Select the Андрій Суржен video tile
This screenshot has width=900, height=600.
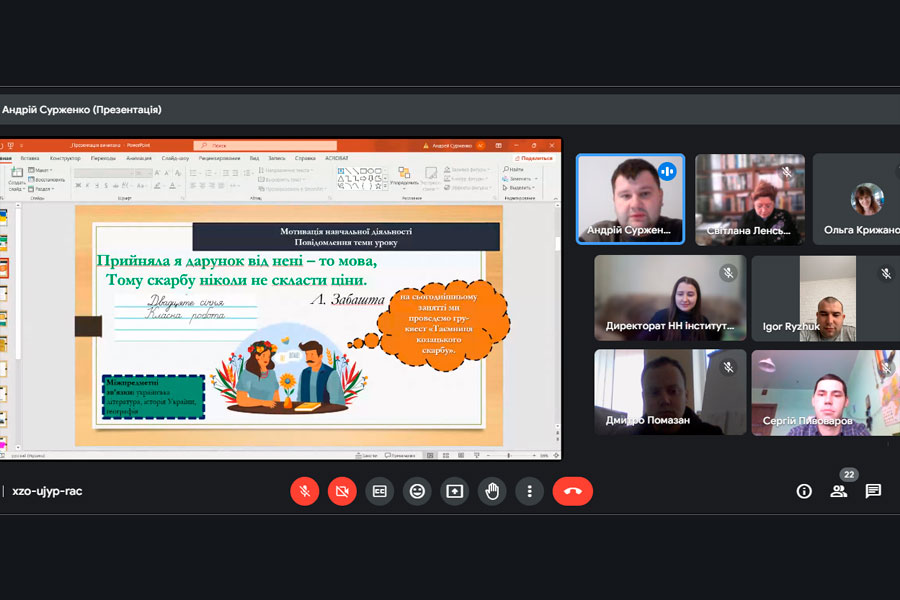pos(630,199)
